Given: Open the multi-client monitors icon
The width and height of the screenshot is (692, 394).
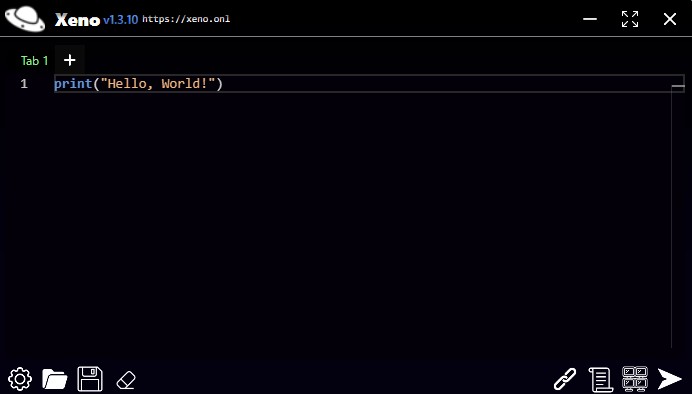Looking at the screenshot, I should pos(635,379).
